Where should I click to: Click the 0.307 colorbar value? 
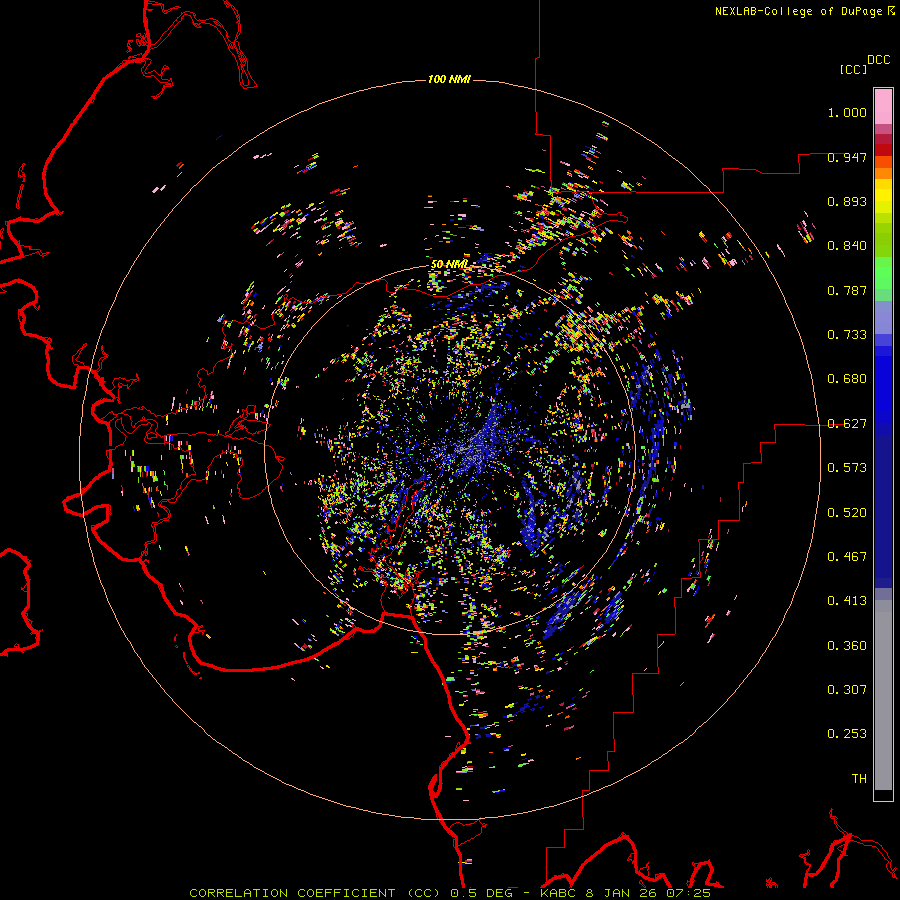tap(847, 690)
